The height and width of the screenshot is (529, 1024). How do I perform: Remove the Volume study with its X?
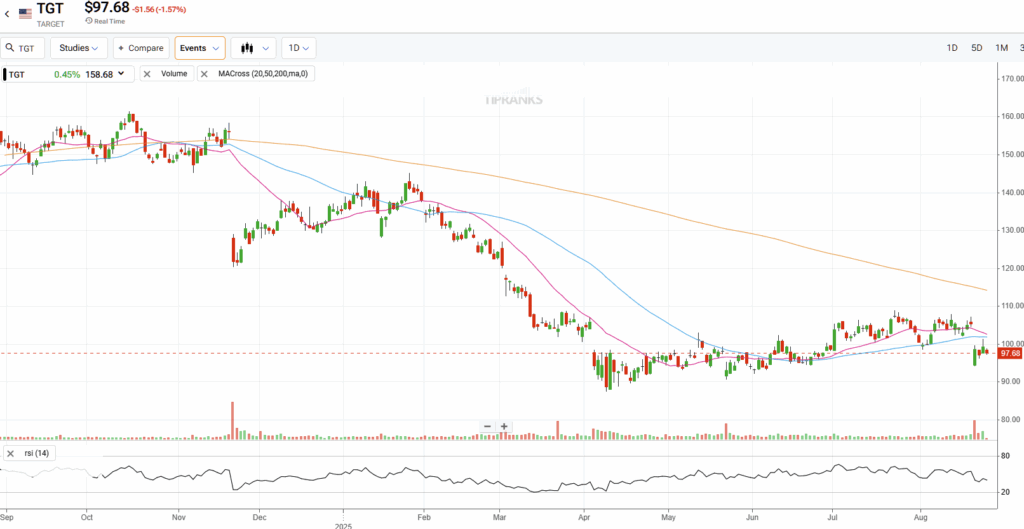(147, 74)
